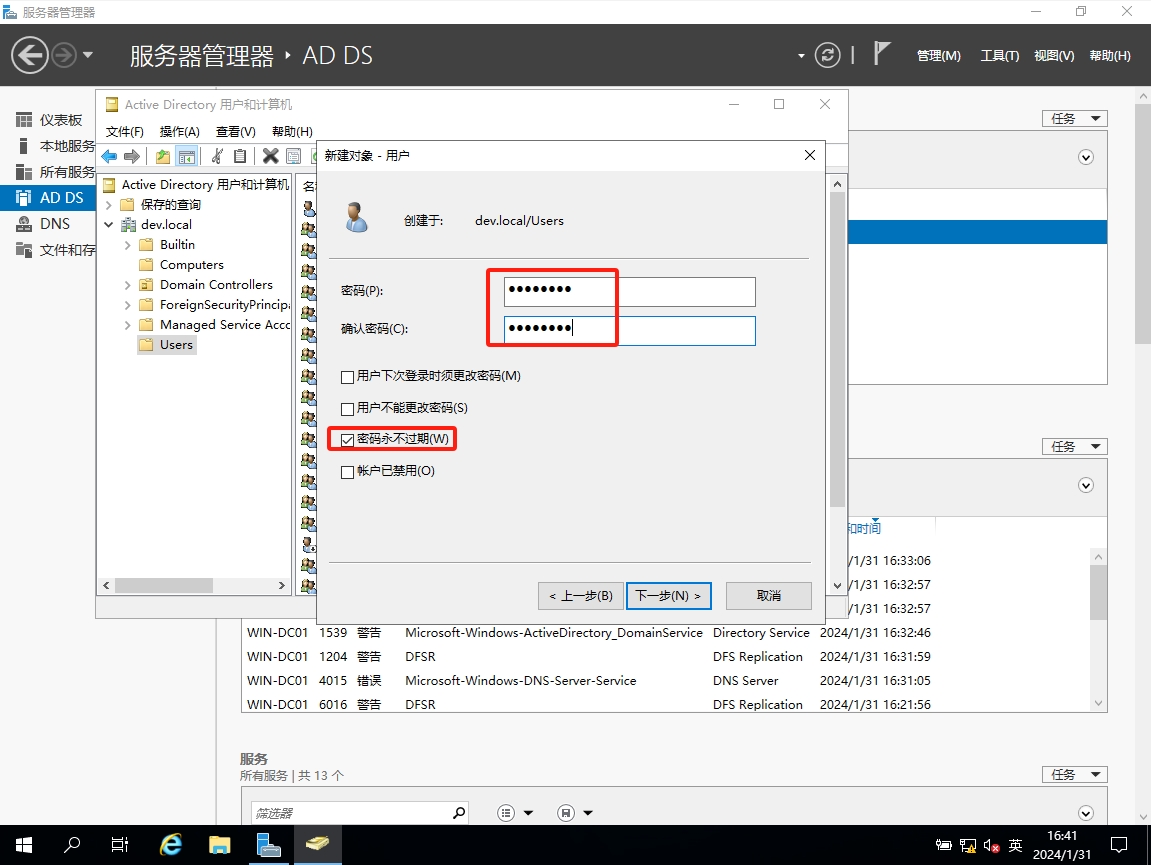1151x865 pixels.
Task: Open Internet Explorer from the taskbar
Action: point(171,845)
